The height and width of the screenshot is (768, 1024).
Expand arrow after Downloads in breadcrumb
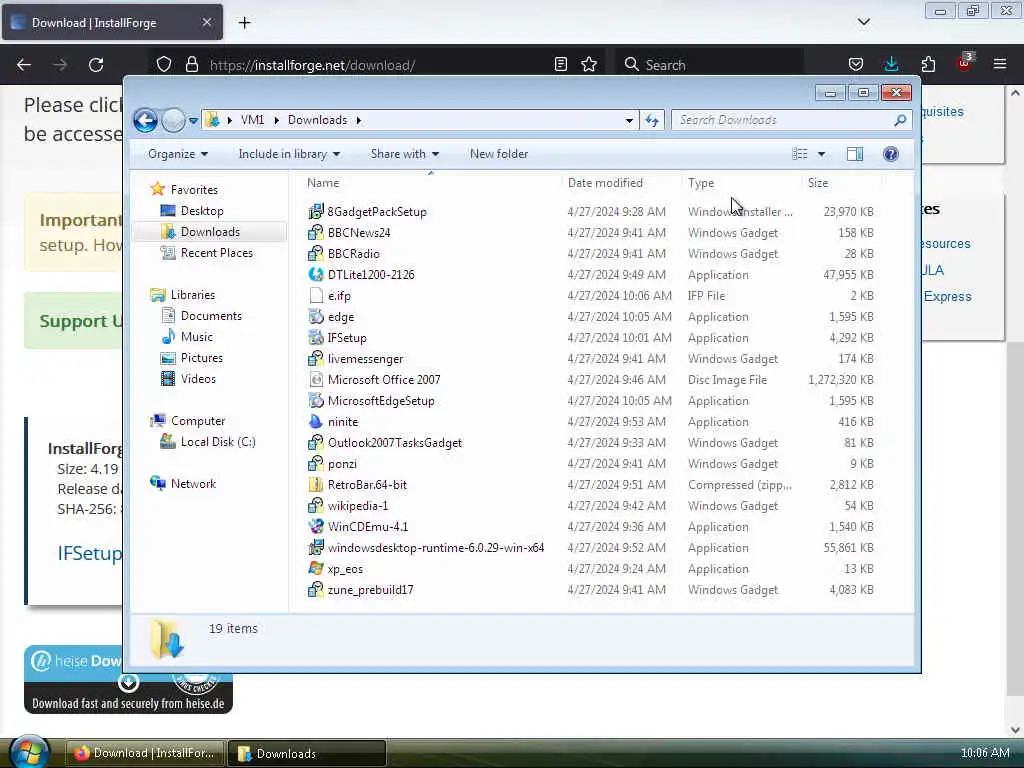click(359, 120)
